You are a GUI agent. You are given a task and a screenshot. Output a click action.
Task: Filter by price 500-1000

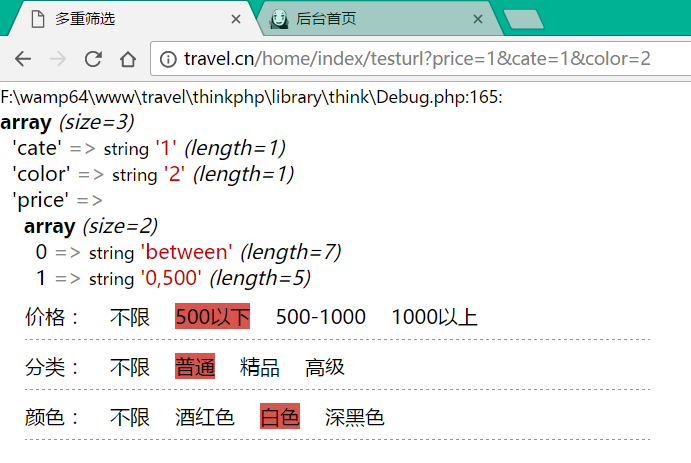pos(321,318)
